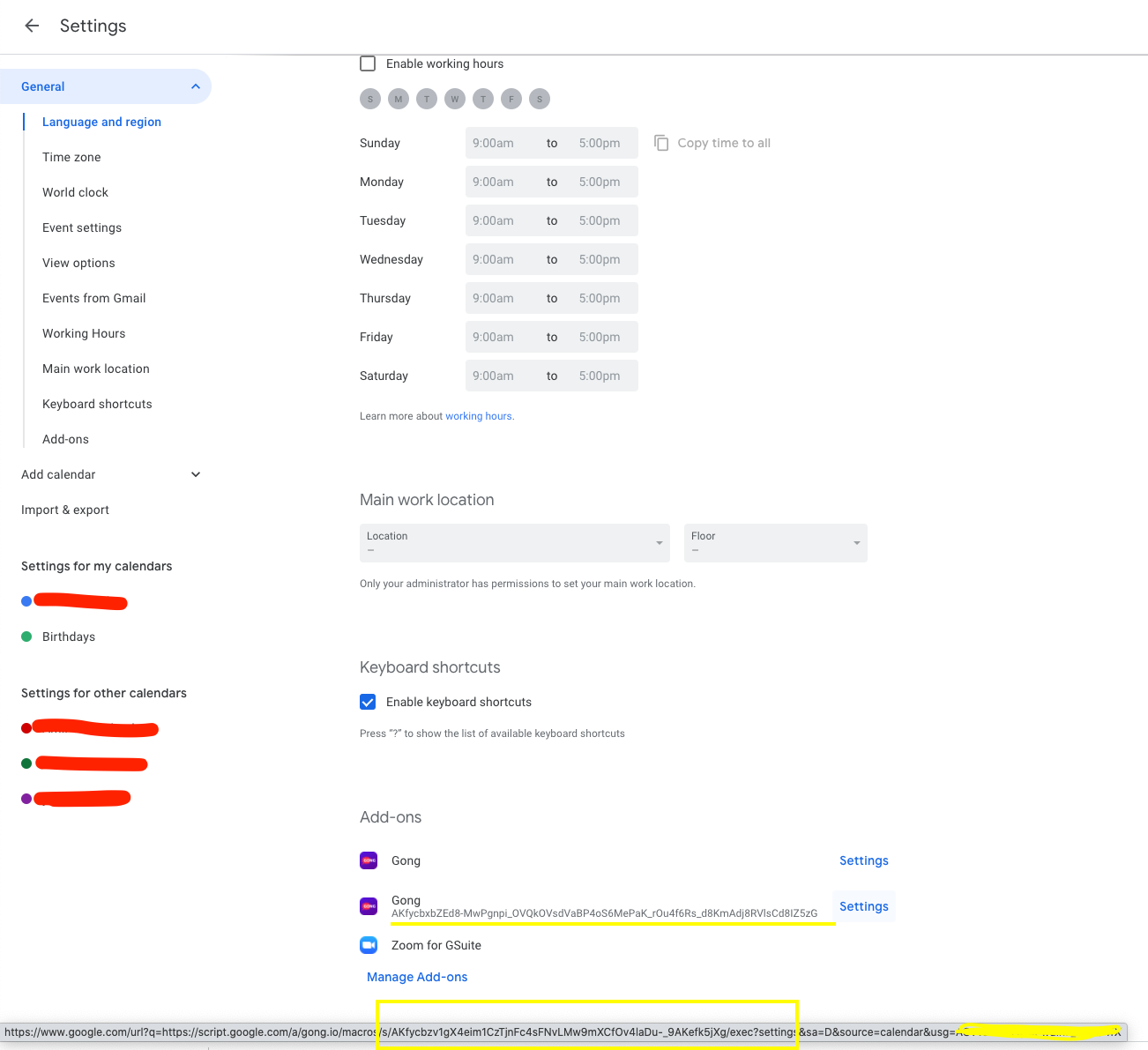Go to Time zone settings
Screen dimensions: 1148x1050
click(71, 157)
